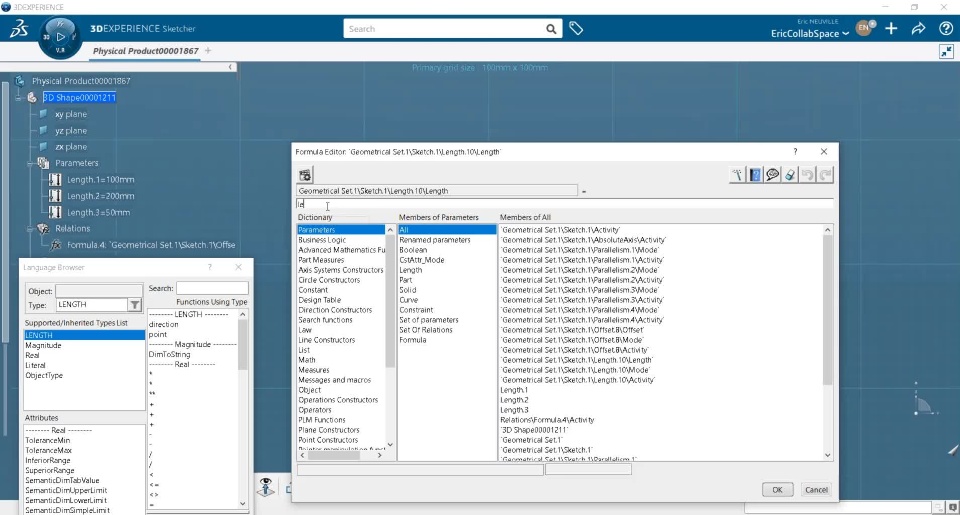Open the Type LENGTH combo box

click(99, 304)
